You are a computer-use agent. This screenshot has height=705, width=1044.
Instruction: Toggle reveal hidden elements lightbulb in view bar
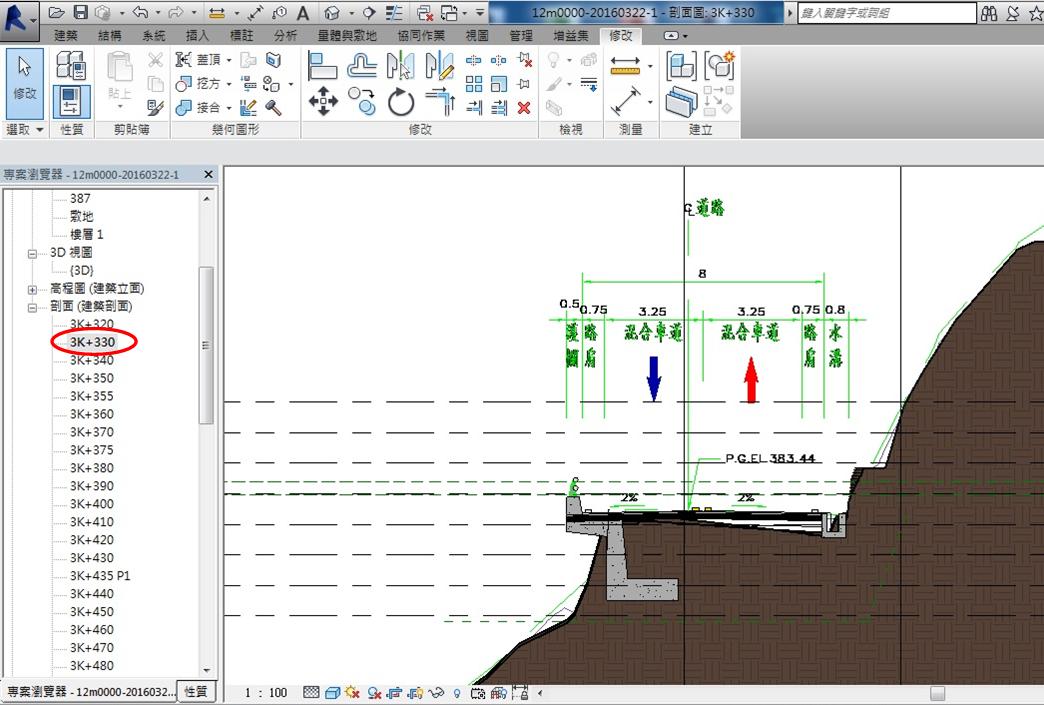point(457,692)
